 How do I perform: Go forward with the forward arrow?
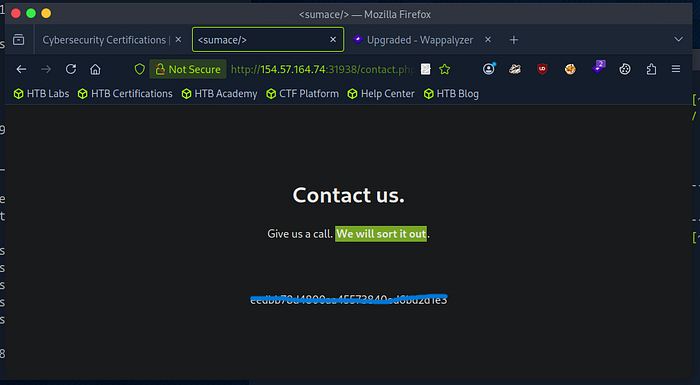[46, 69]
